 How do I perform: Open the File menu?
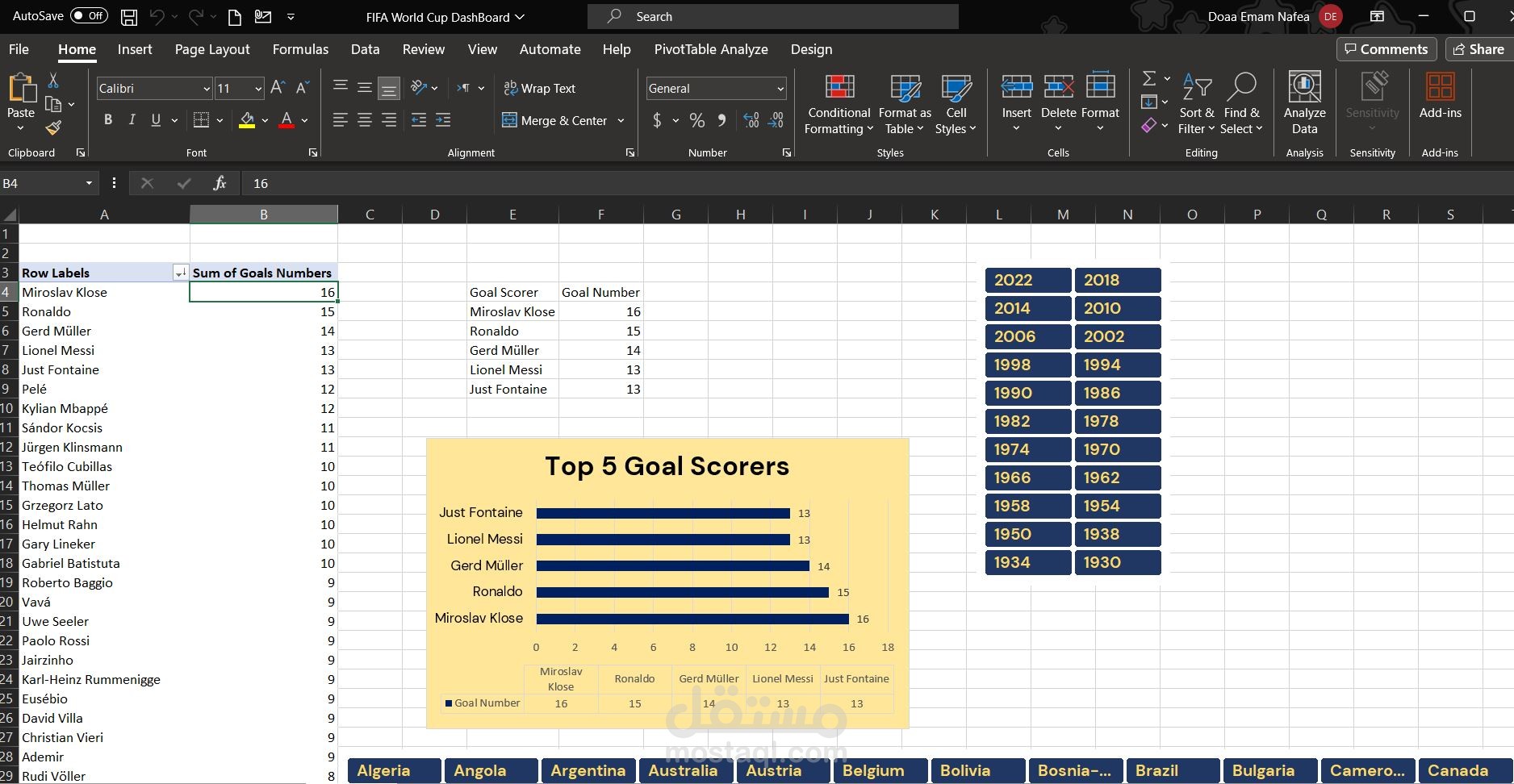tap(19, 49)
